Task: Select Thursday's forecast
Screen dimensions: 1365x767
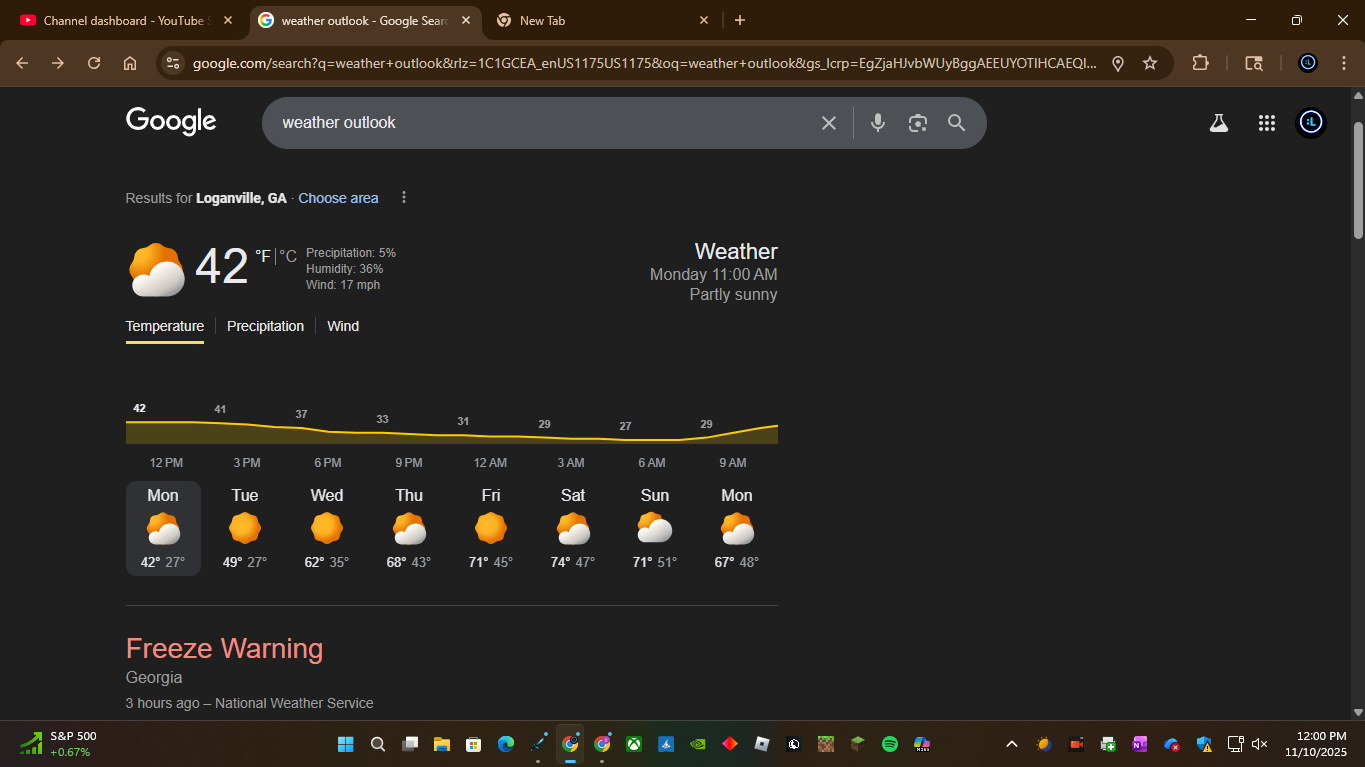Action: pyautogui.click(x=408, y=529)
